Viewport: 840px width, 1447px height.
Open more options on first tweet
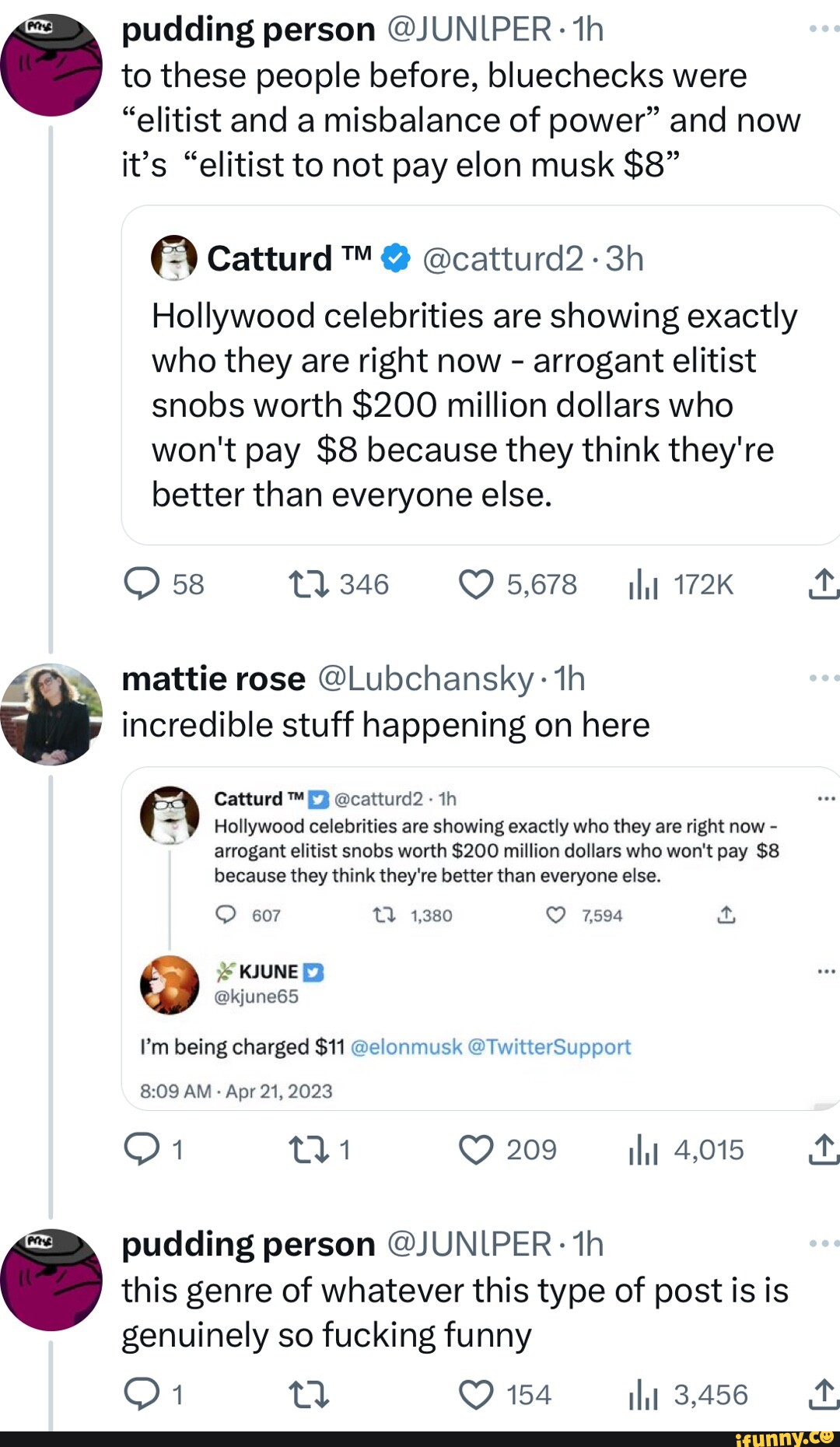pos(824,29)
